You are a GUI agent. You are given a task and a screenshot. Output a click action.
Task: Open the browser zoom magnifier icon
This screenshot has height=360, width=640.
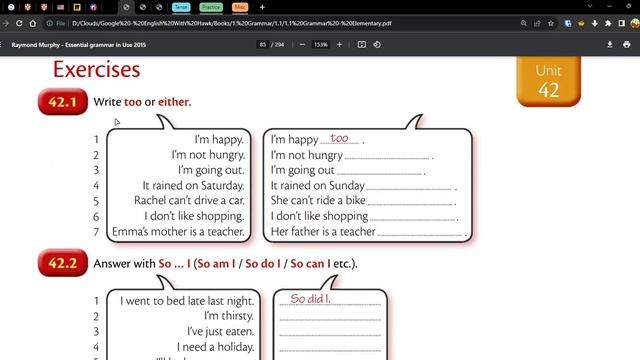(524, 23)
